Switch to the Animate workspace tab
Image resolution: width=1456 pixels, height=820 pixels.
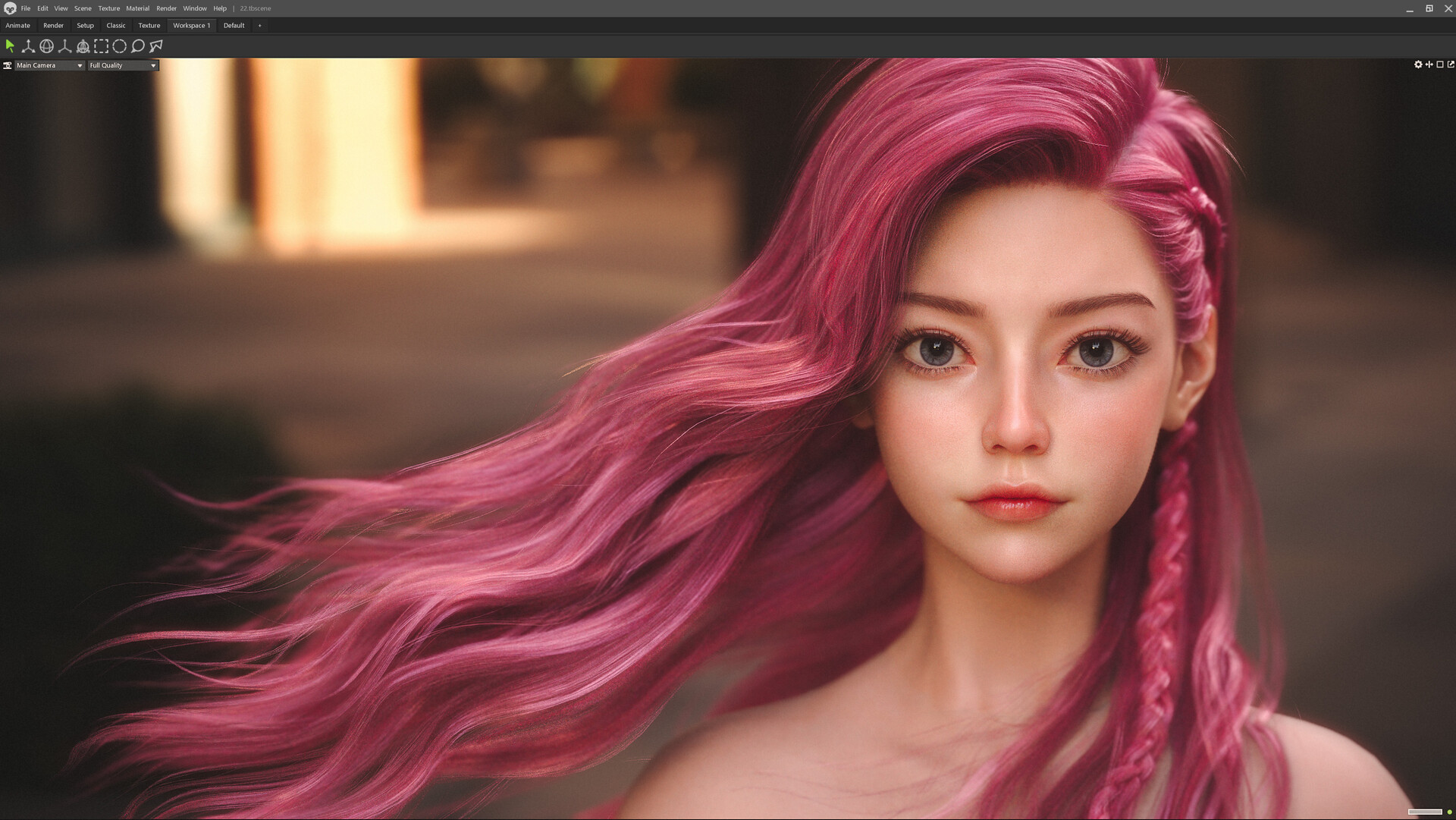(x=18, y=25)
